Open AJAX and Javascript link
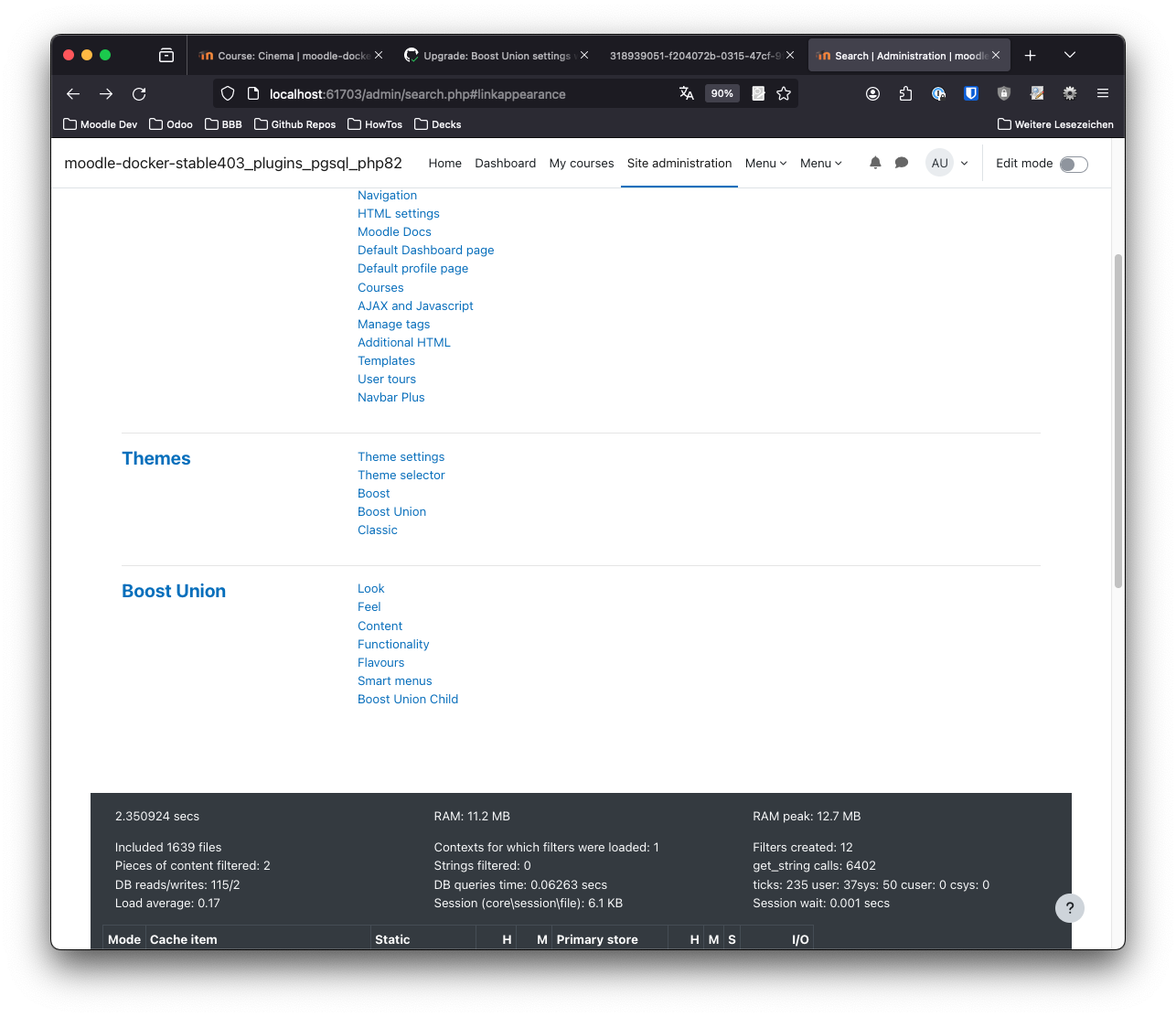This screenshot has width=1176, height=1017. pos(415,305)
